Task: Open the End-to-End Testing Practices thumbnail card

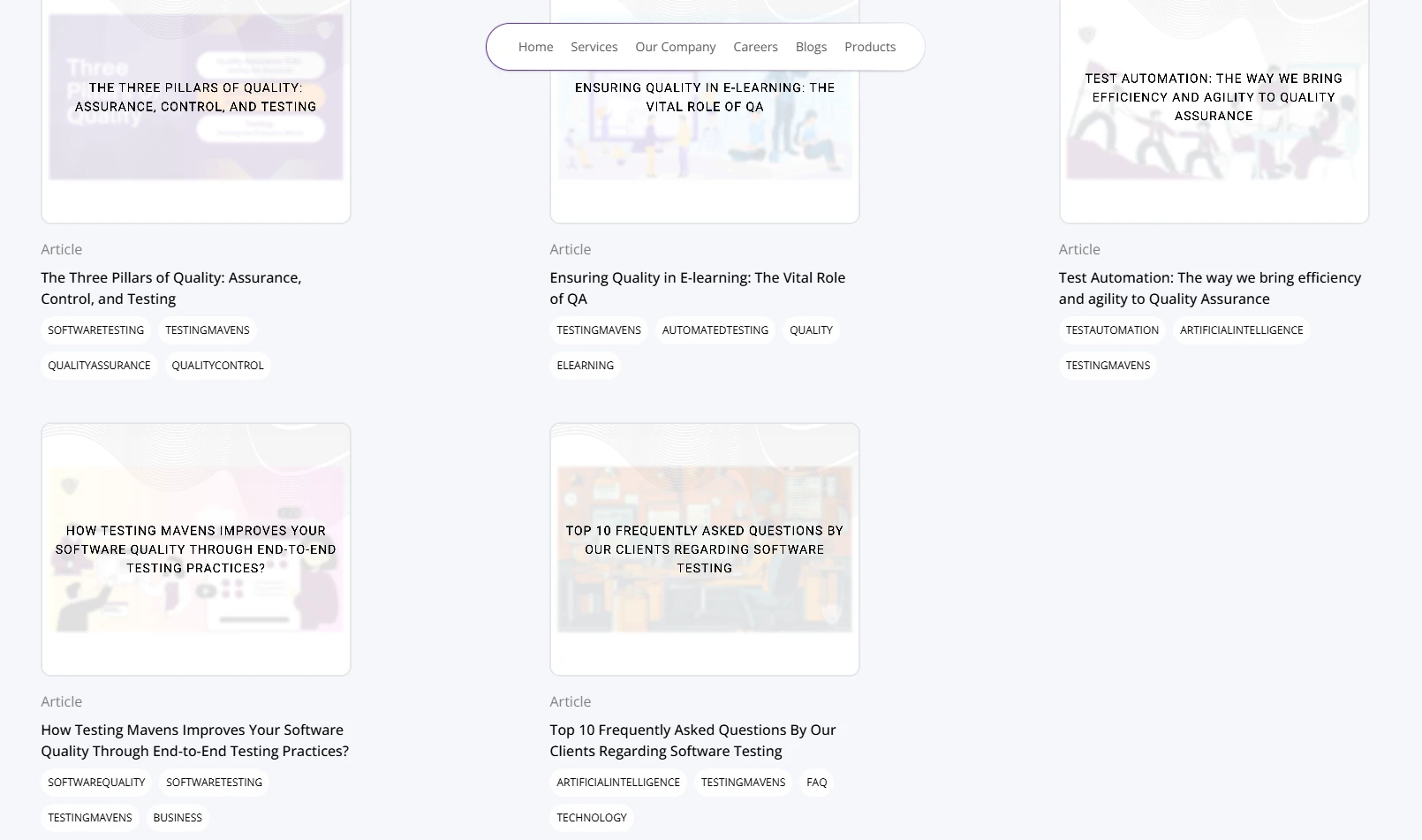Action: (x=196, y=549)
